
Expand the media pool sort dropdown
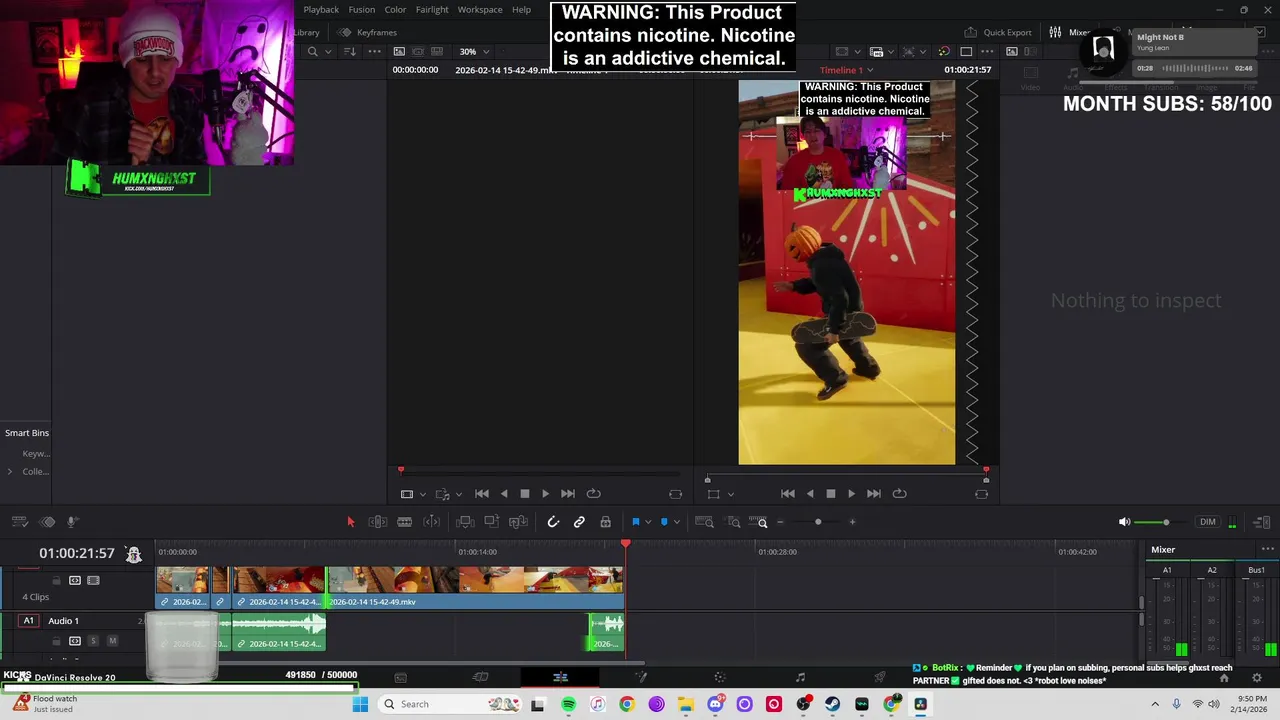pos(349,52)
